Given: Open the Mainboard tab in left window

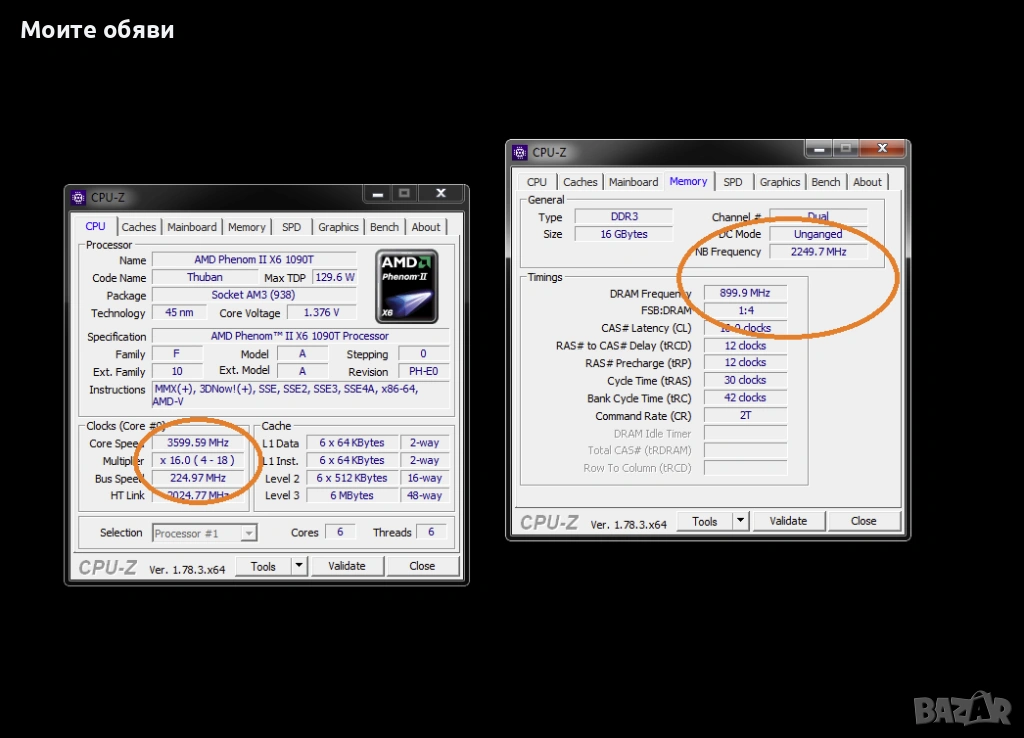Looking at the screenshot, I should tap(192, 227).
